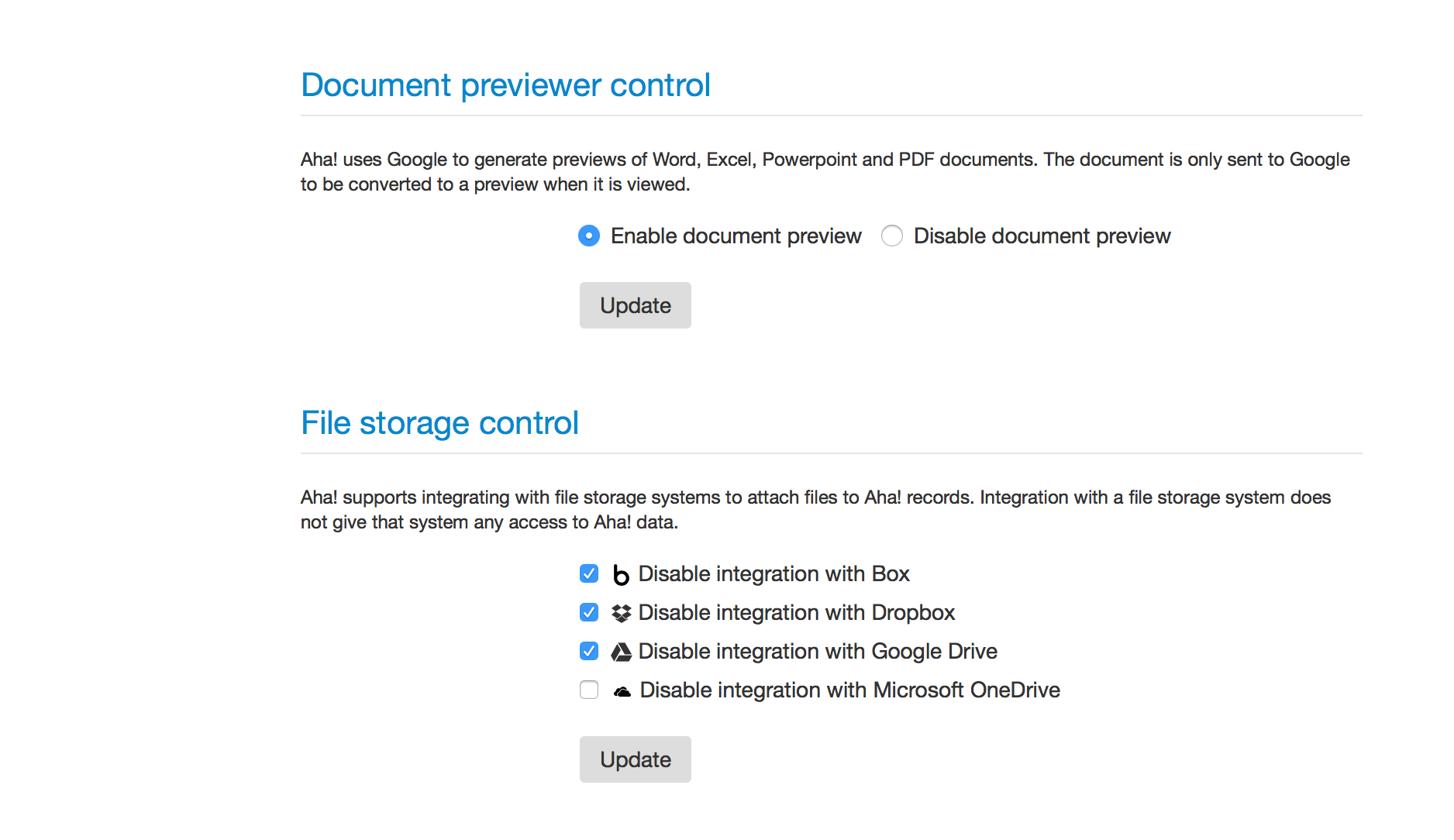
Task: Click Update button under file storage options
Action: pyautogui.click(x=636, y=759)
